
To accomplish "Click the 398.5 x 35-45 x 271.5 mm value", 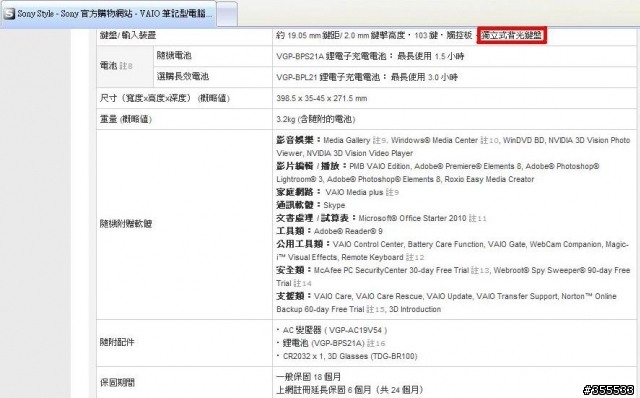I will (322, 98).
